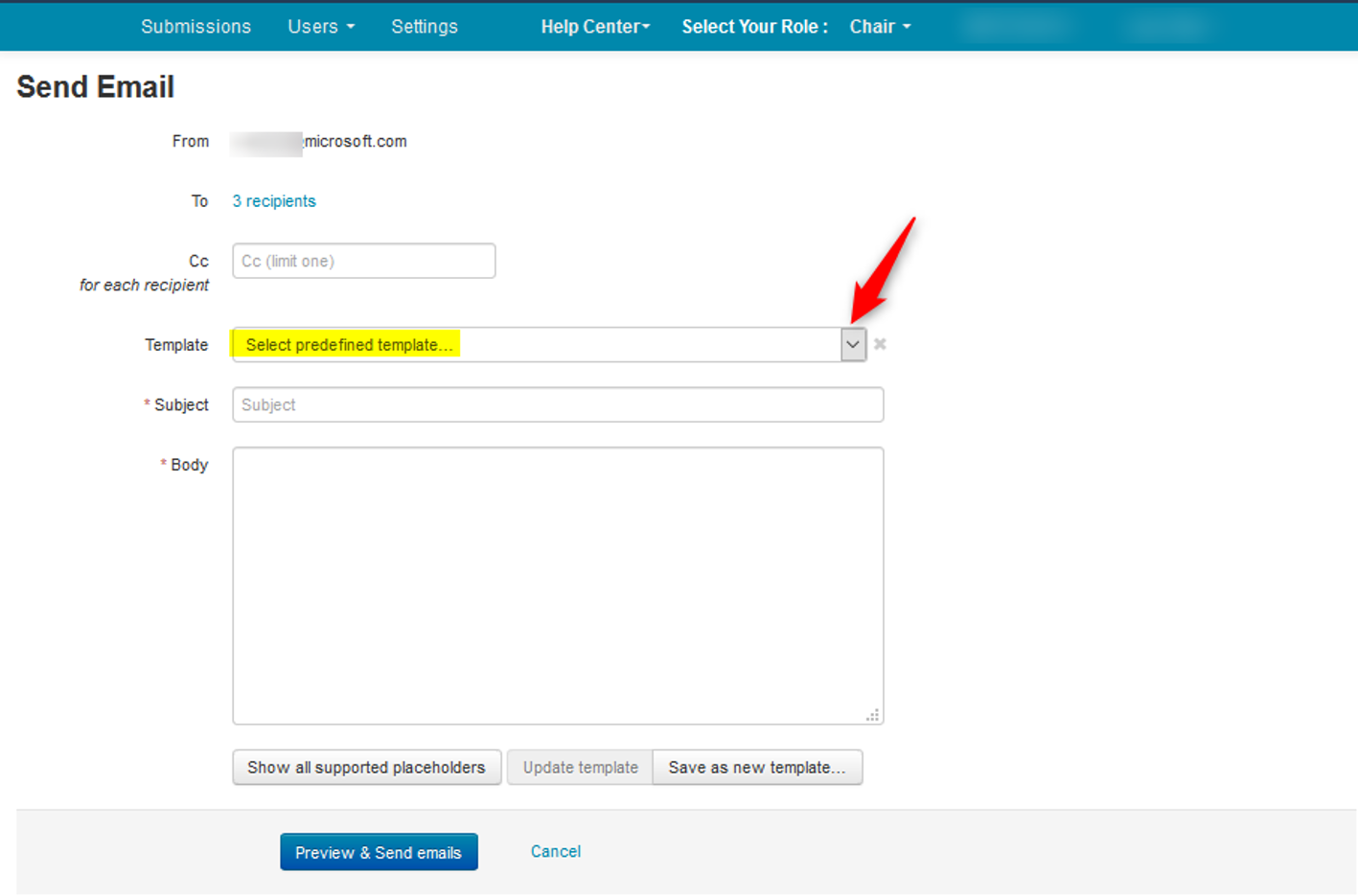The width and height of the screenshot is (1358, 896).
Task: Click into the Cc input field
Action: [x=364, y=261]
